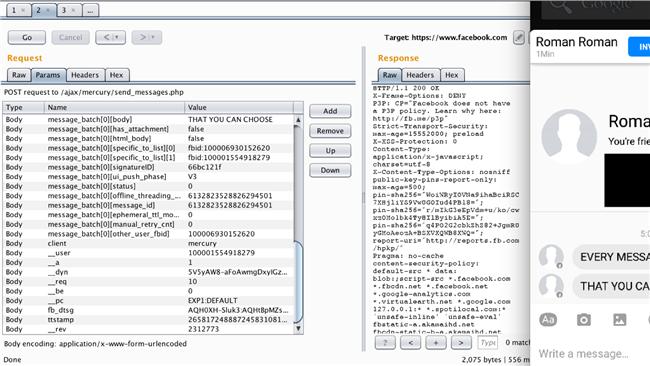Open the Request Headers tab

click(85, 75)
